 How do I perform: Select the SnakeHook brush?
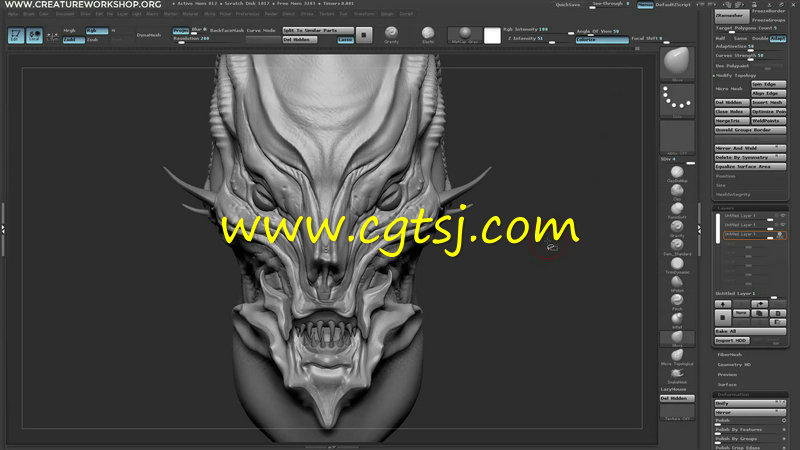pyautogui.click(x=677, y=376)
